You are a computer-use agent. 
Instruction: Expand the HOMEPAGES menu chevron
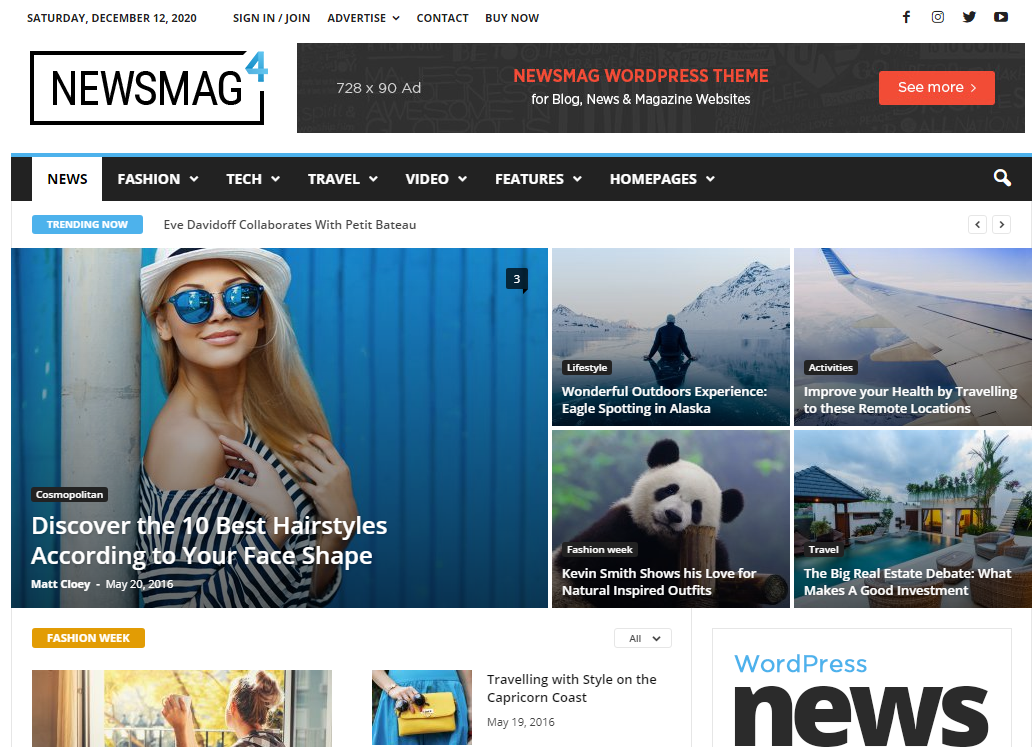(x=710, y=179)
